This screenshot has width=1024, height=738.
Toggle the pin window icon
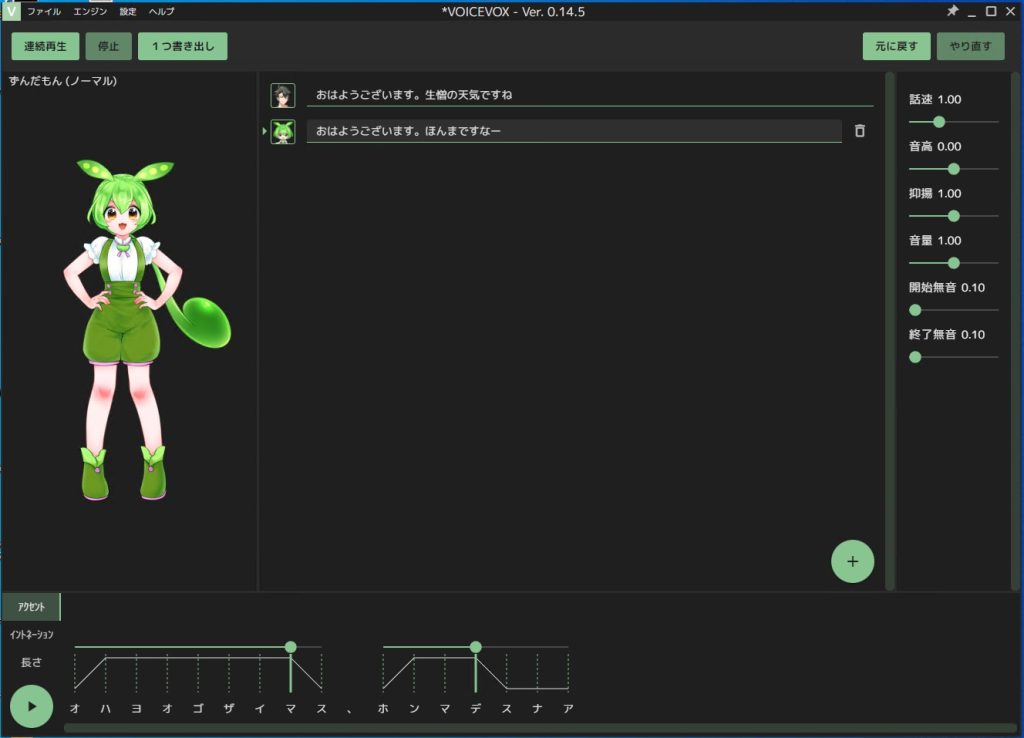coord(953,11)
